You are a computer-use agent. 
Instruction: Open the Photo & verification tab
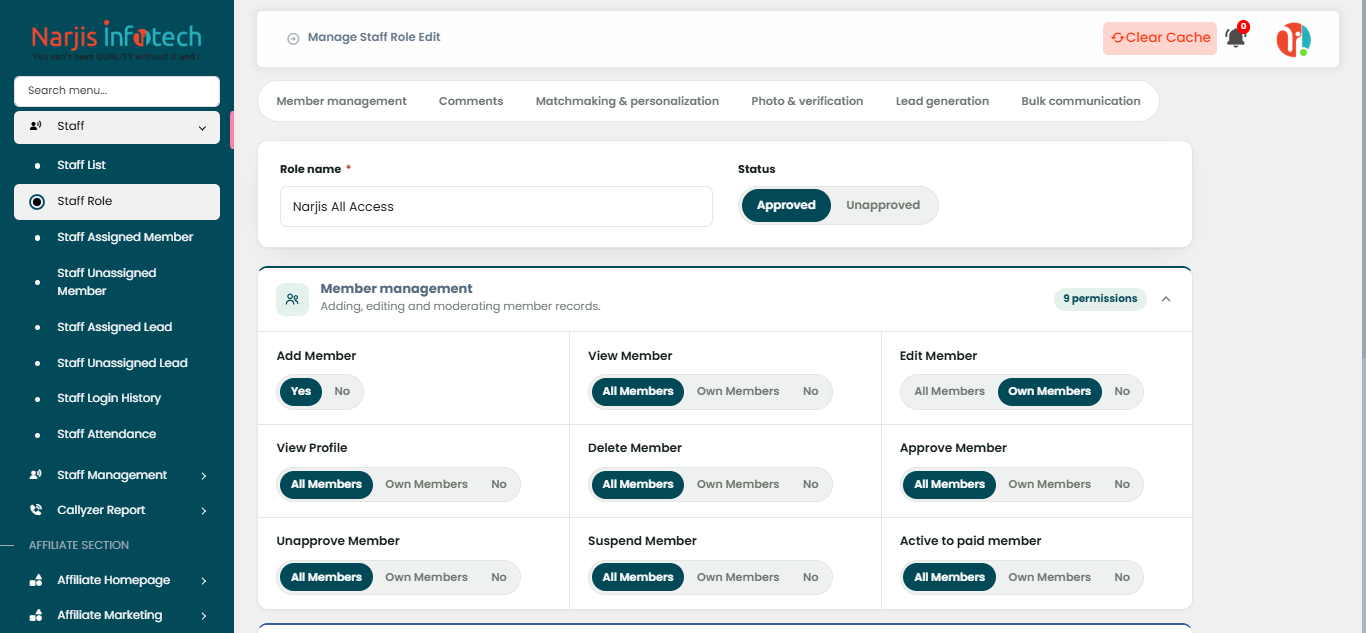pos(807,101)
